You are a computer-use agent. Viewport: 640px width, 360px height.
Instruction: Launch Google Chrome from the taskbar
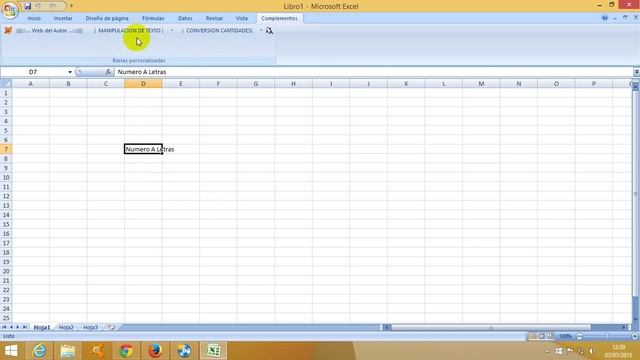[126, 351]
